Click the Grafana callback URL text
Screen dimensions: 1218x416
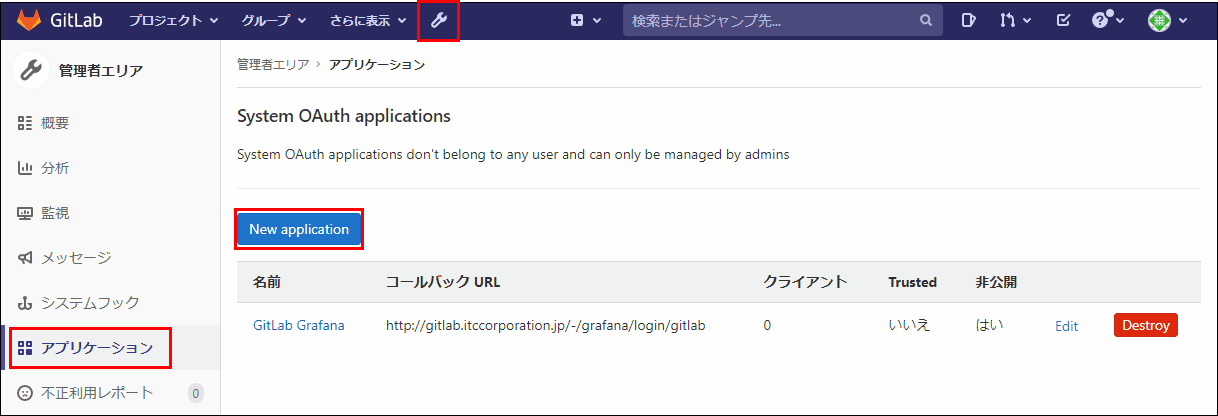click(x=546, y=326)
